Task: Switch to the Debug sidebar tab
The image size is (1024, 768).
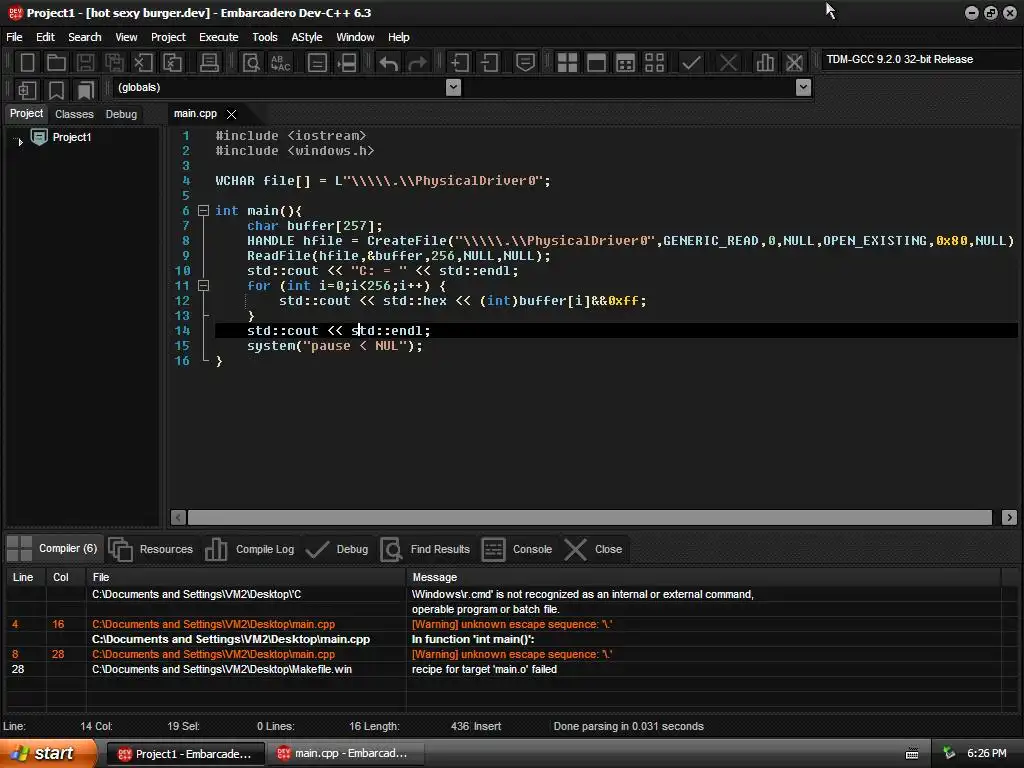Action: 121,114
